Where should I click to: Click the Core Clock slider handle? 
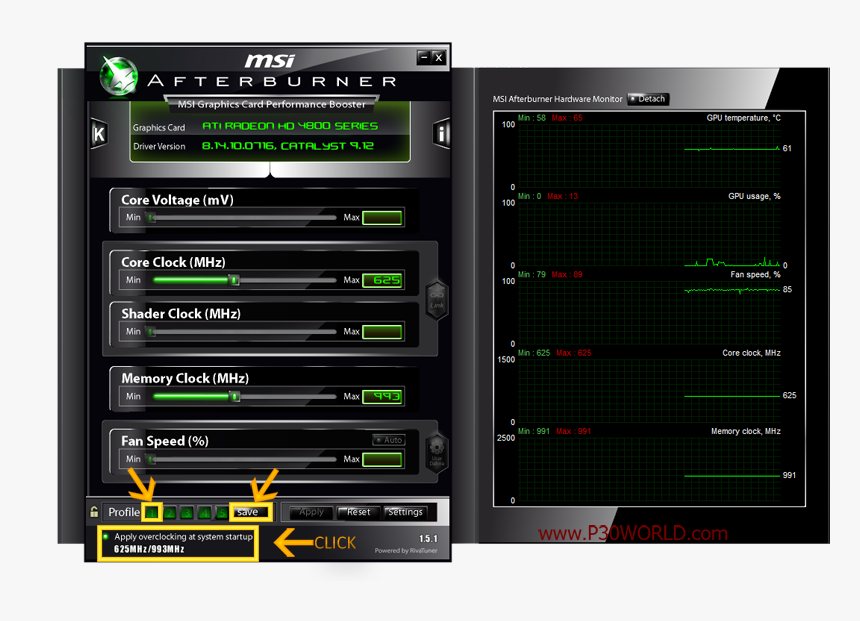pos(234,280)
